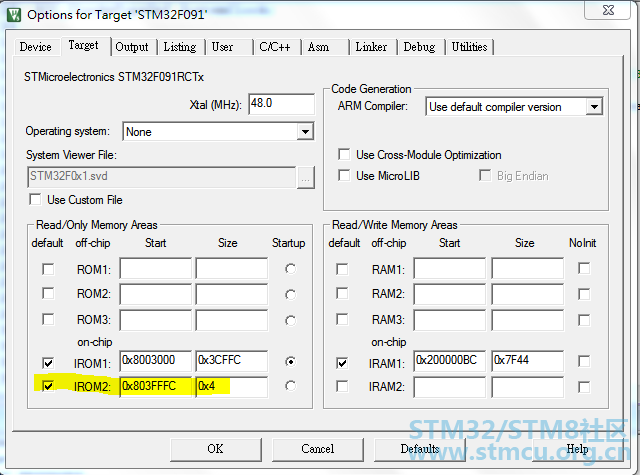Click the Xtal (MHz) input field

(x=281, y=104)
